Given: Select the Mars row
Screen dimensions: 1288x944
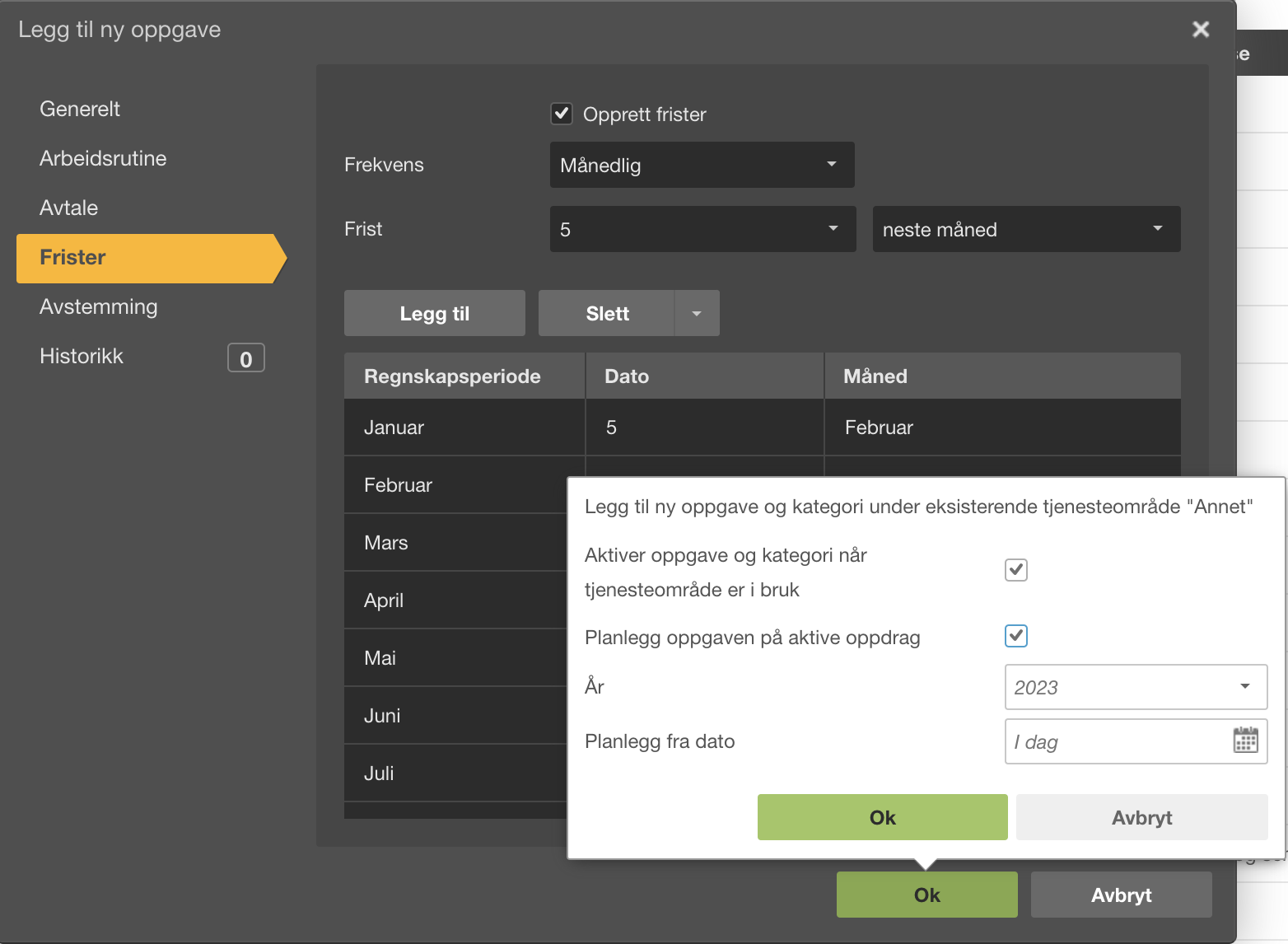Looking at the screenshot, I should click(455, 543).
